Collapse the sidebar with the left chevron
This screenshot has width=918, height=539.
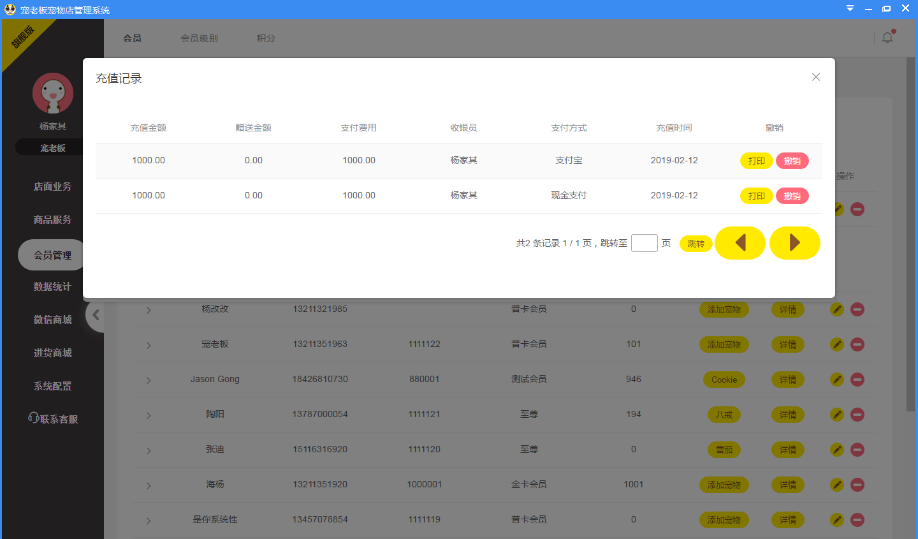coord(95,315)
